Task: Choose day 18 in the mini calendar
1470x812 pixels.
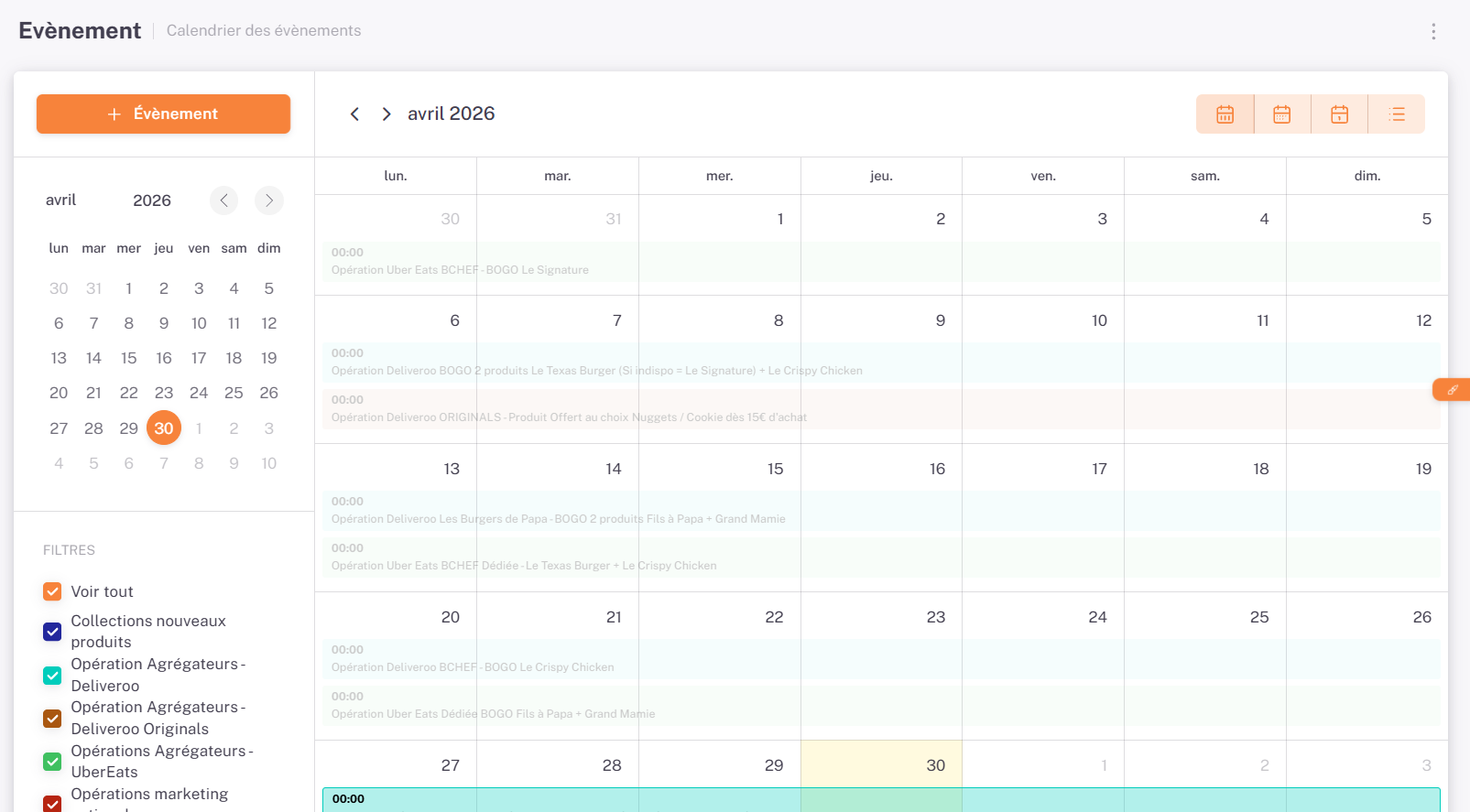Action: (234, 358)
